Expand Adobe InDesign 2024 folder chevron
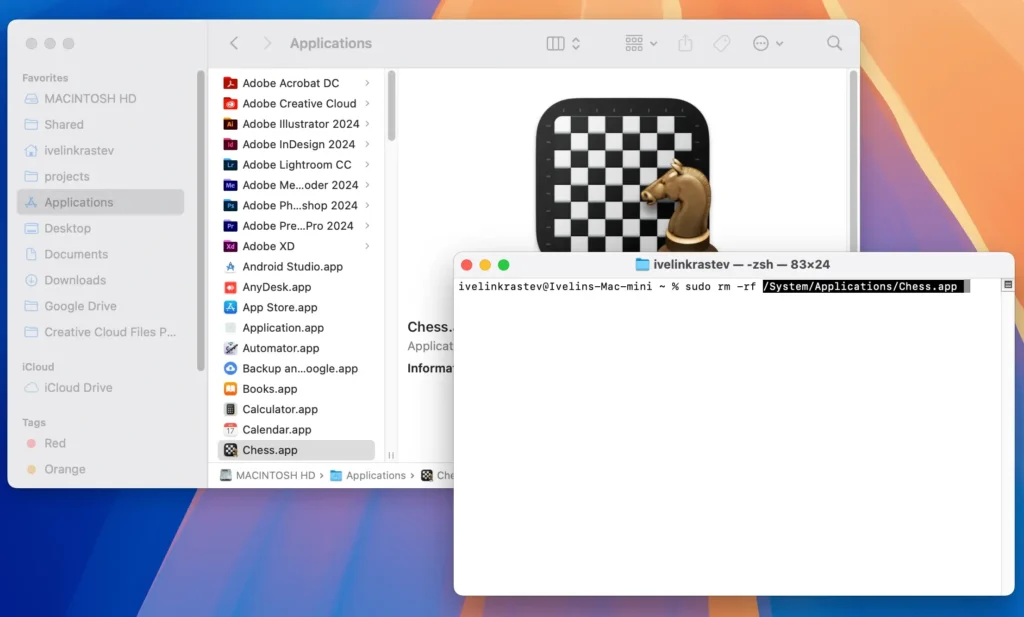 point(367,144)
